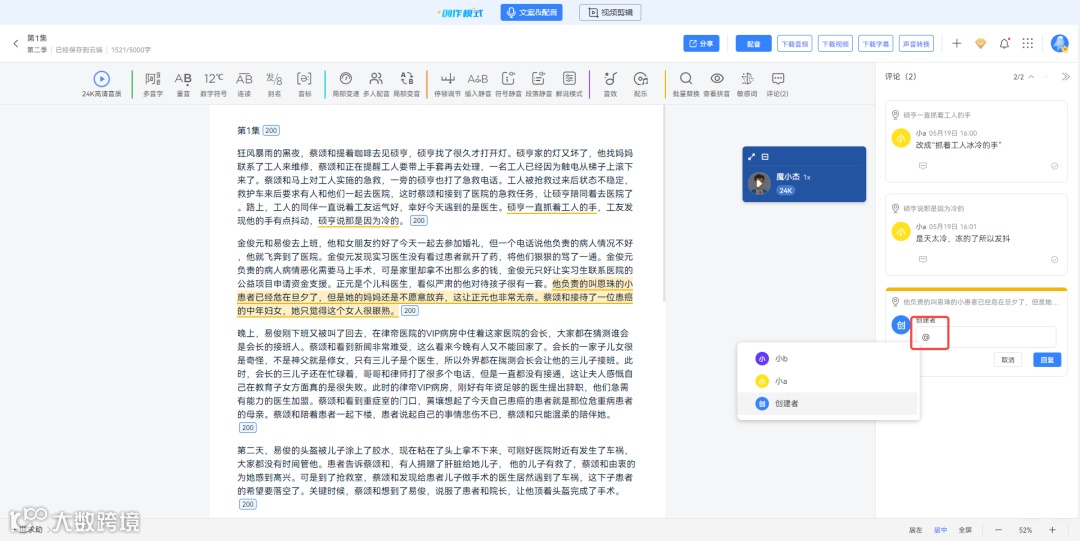Open the nine-dot apps grid
1080x541 pixels.
1028,43
